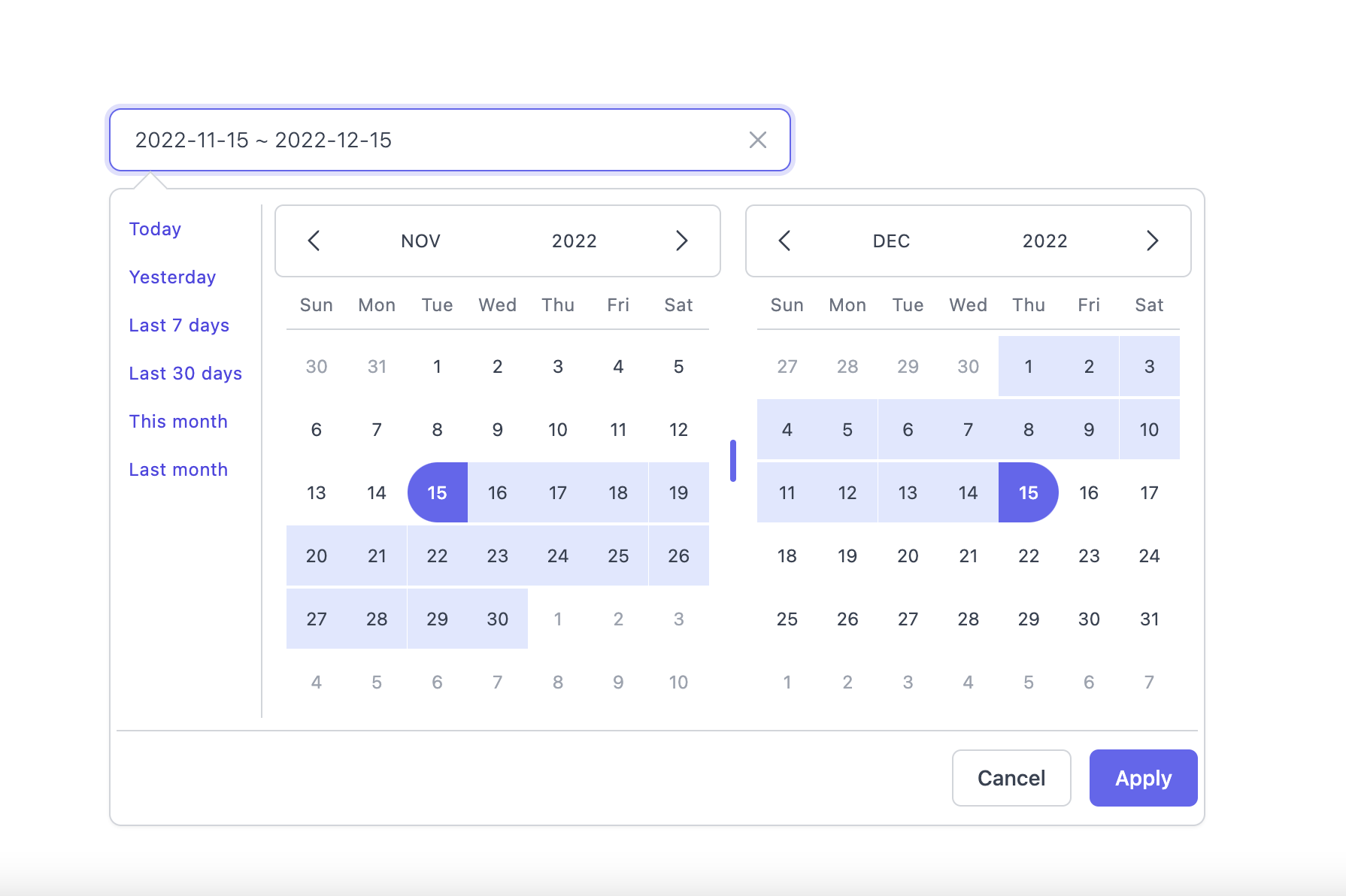
Task: Navigate to next month on November calendar
Action: (x=681, y=241)
